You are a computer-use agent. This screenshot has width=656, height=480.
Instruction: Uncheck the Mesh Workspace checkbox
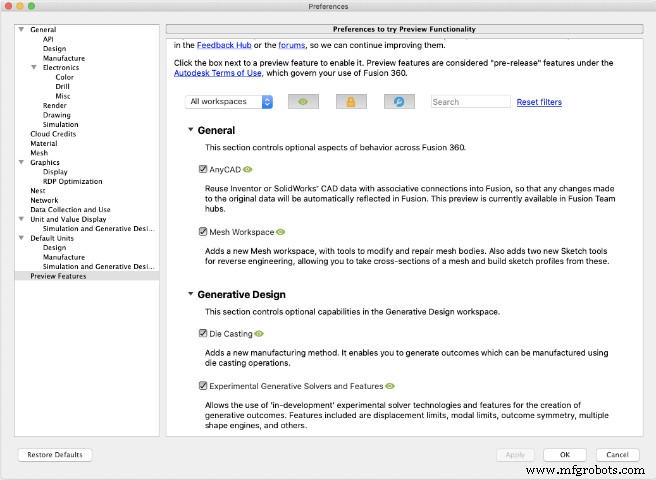point(203,232)
